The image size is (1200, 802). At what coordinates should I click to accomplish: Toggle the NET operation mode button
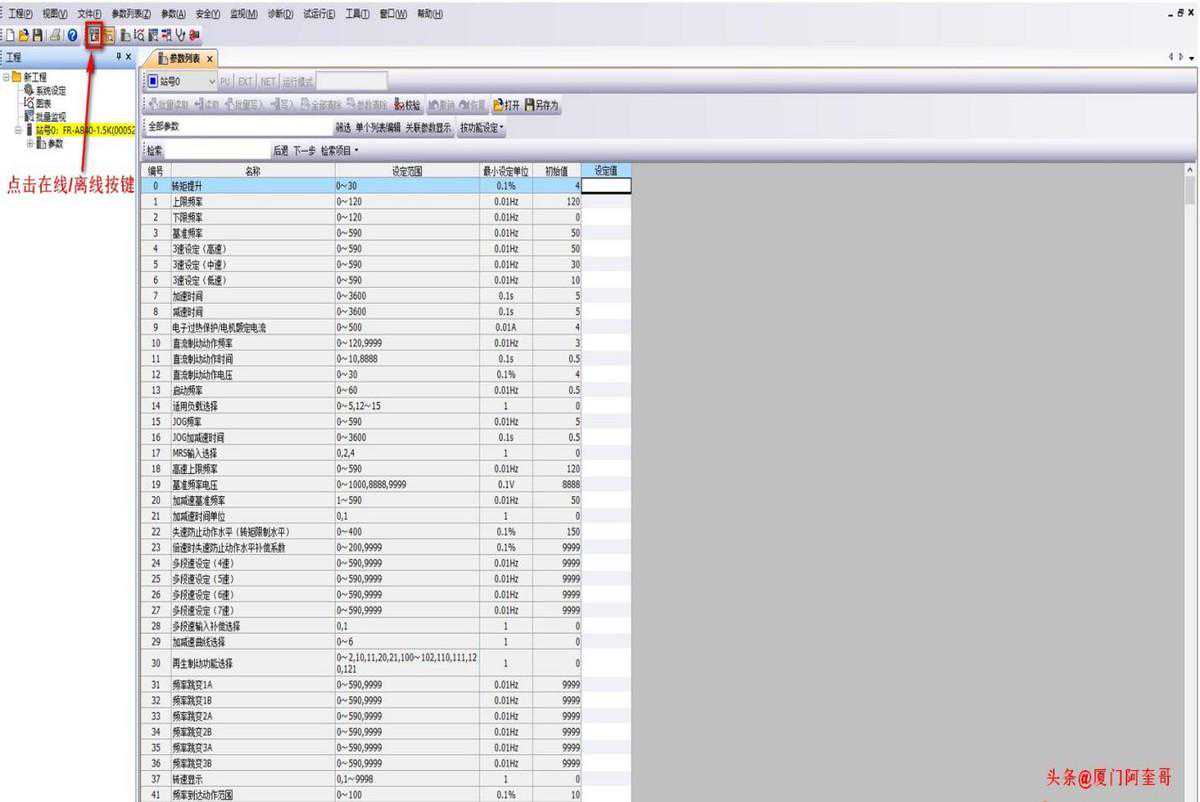click(268, 81)
